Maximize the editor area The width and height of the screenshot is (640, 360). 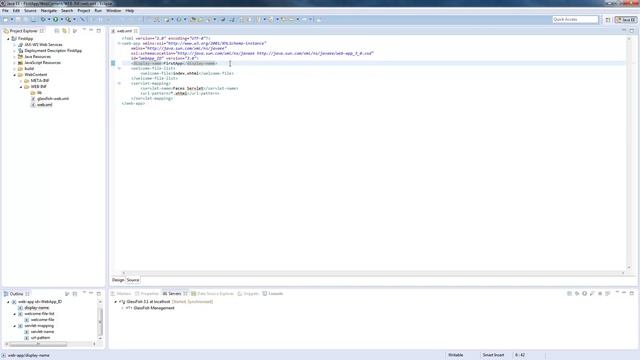click(632, 31)
